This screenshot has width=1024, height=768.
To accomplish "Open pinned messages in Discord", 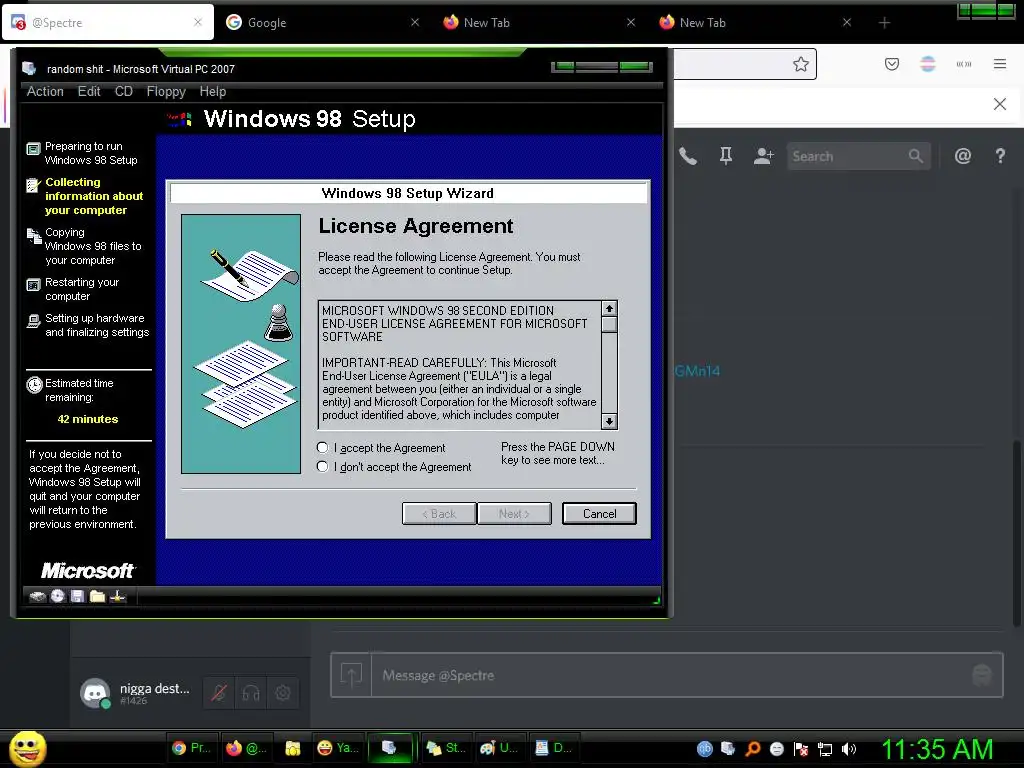I will point(726,156).
